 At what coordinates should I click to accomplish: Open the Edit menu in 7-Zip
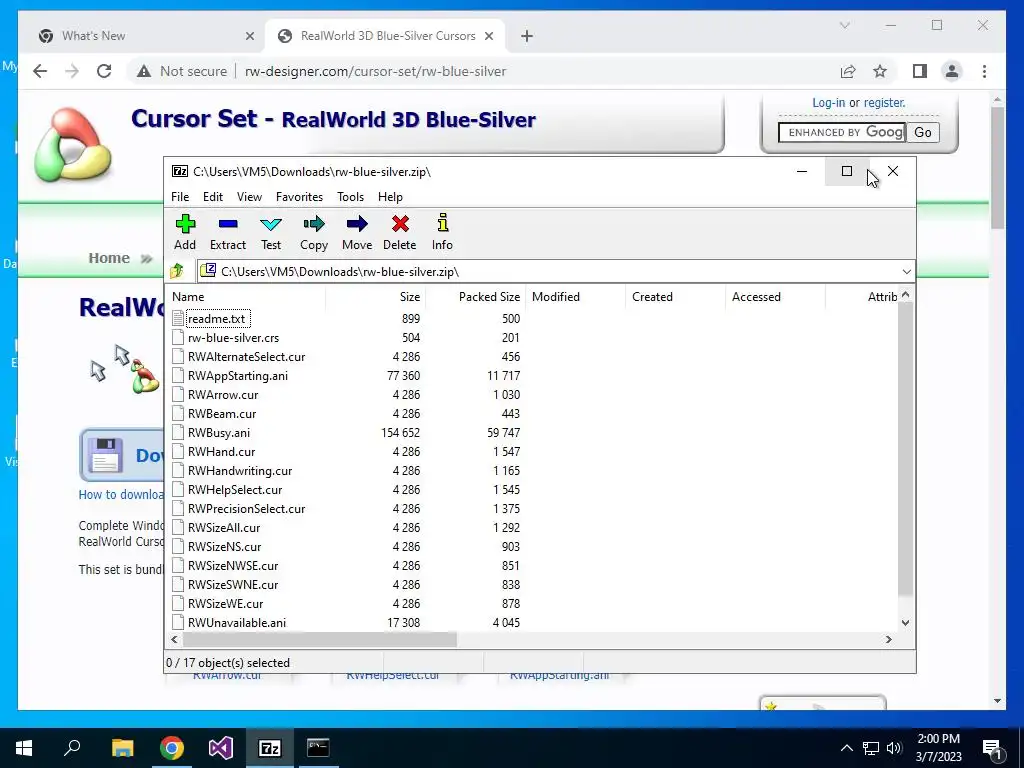(213, 197)
